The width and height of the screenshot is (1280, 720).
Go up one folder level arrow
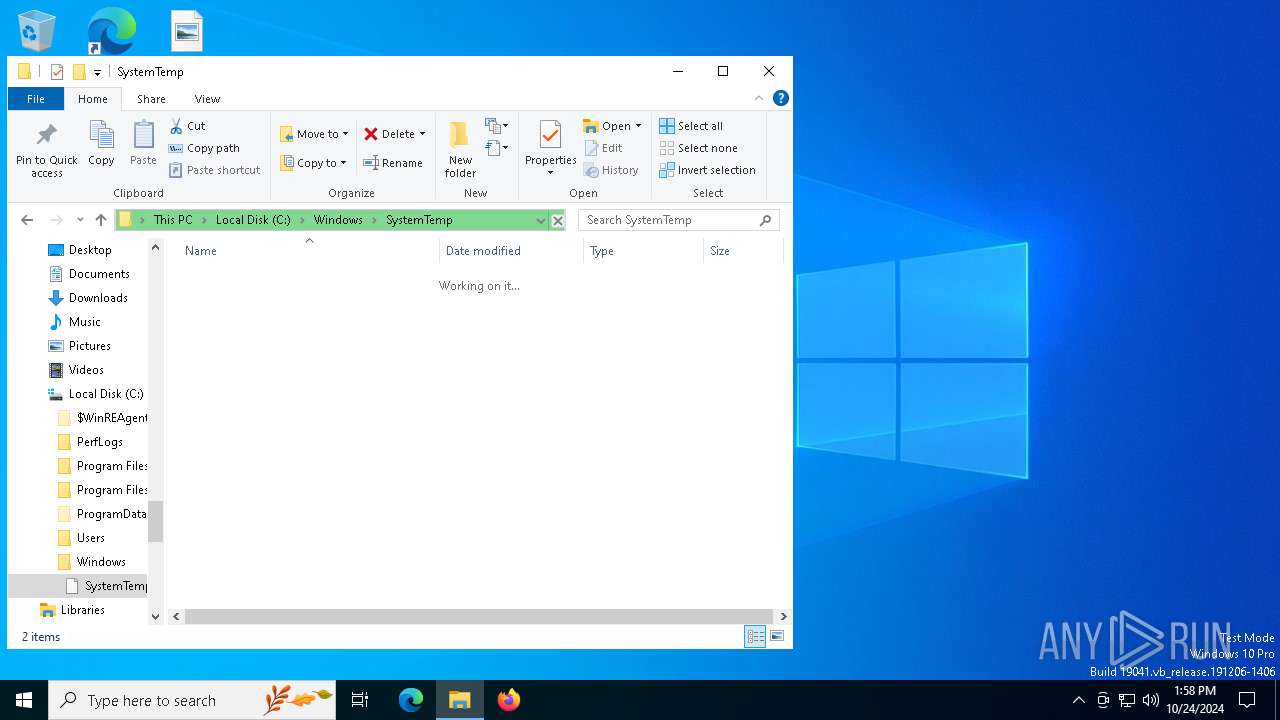101,220
